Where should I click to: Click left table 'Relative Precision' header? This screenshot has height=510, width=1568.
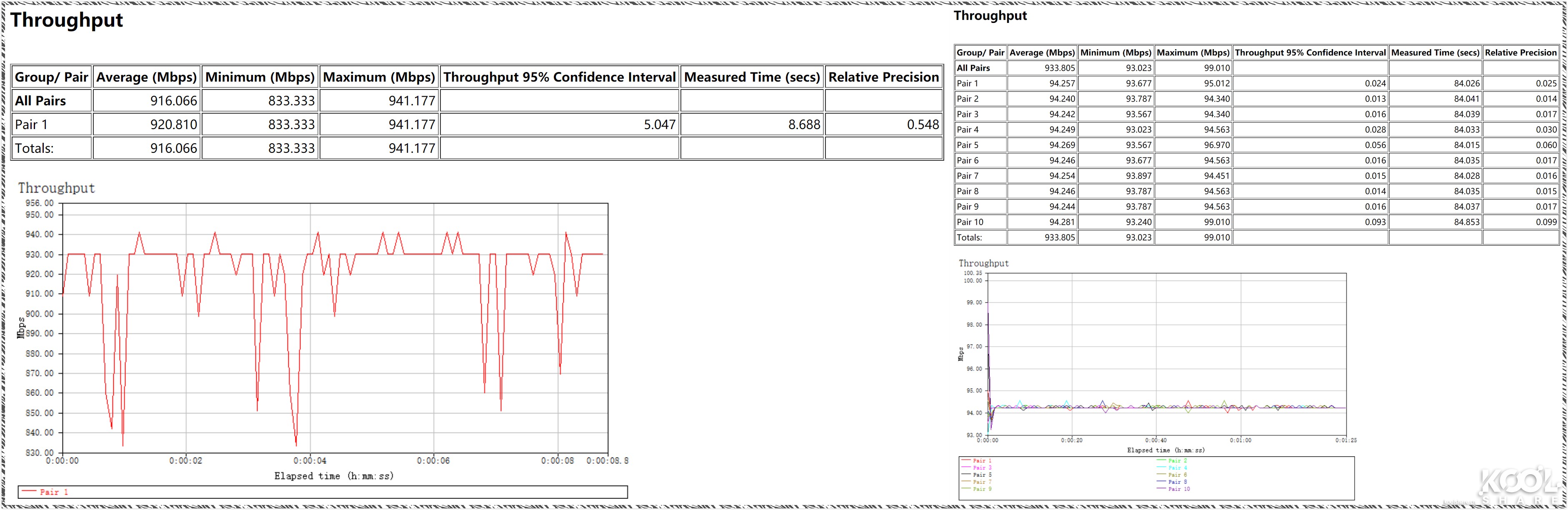[883, 77]
